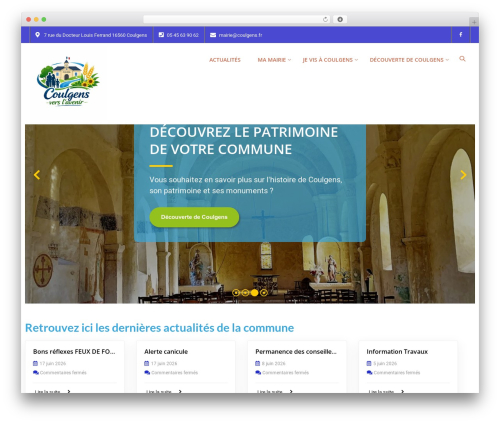
Task: Click comments icon under Information Travaux
Action: [x=369, y=372]
